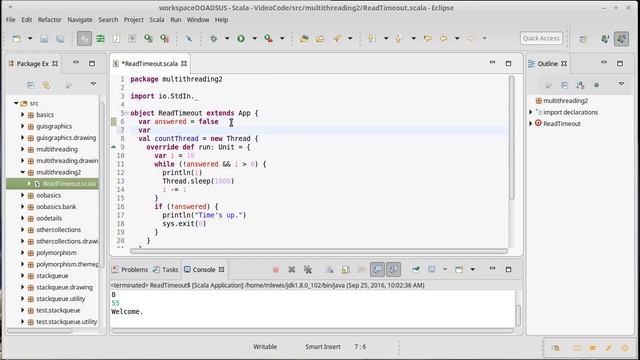Click the editor vertical scrollbar
The image size is (640, 360).
click(x=511, y=138)
